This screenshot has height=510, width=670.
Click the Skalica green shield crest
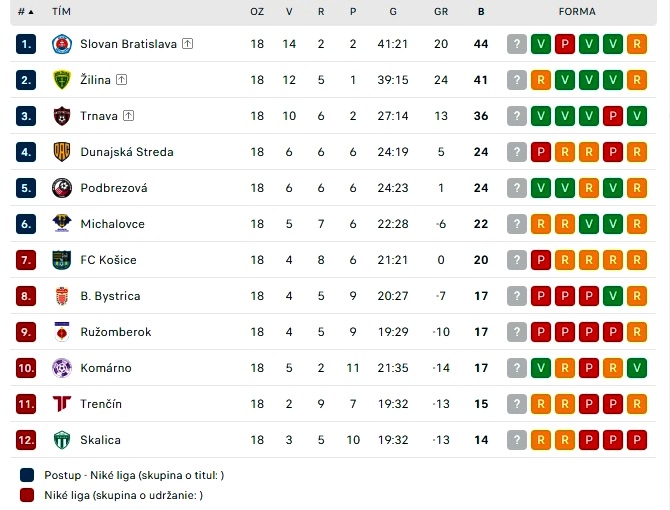pyautogui.click(x=62, y=440)
